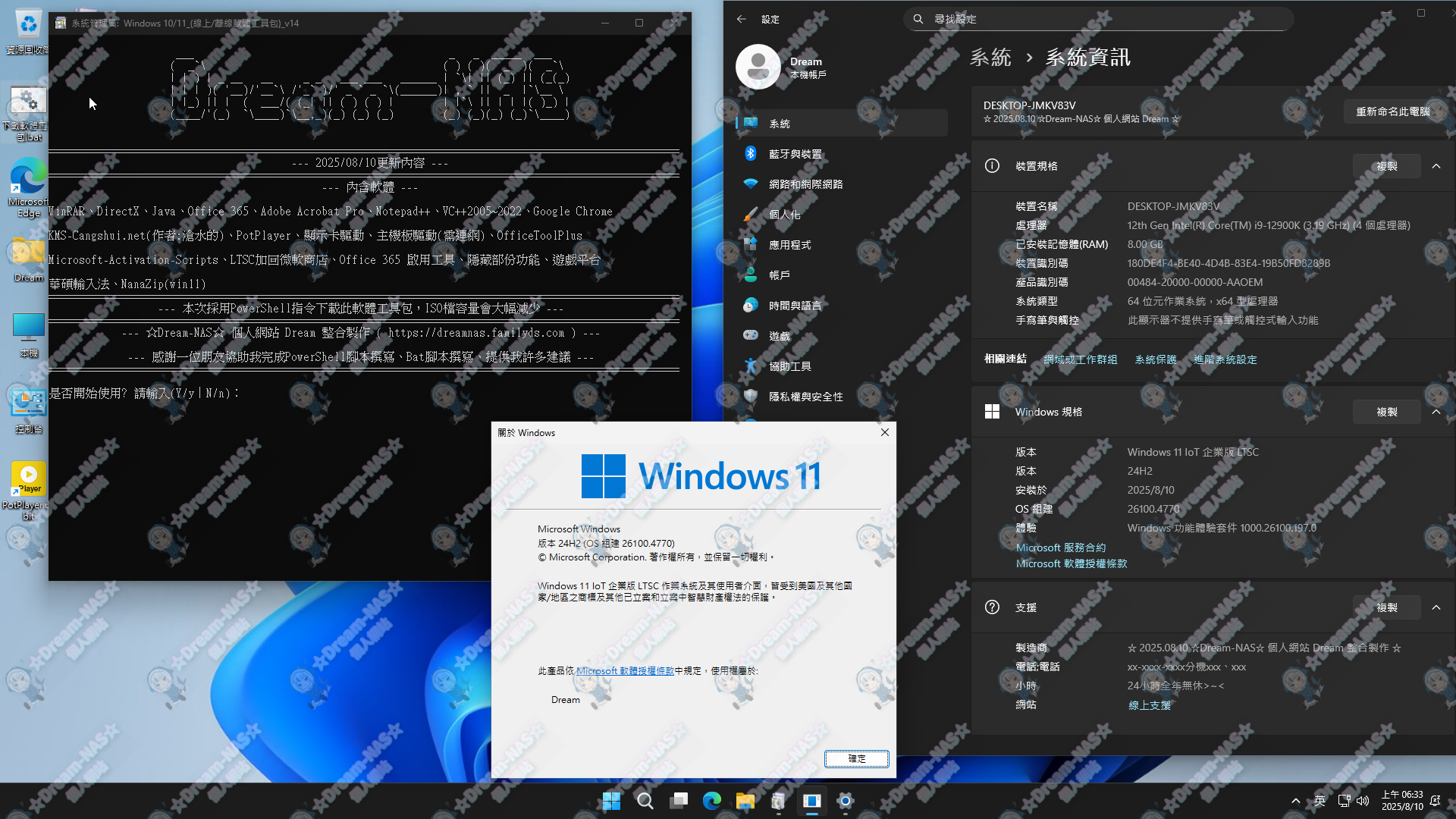Image resolution: width=1456 pixels, height=819 pixels.
Task: Select 應用程式 in the sidebar
Action: pyautogui.click(x=789, y=244)
